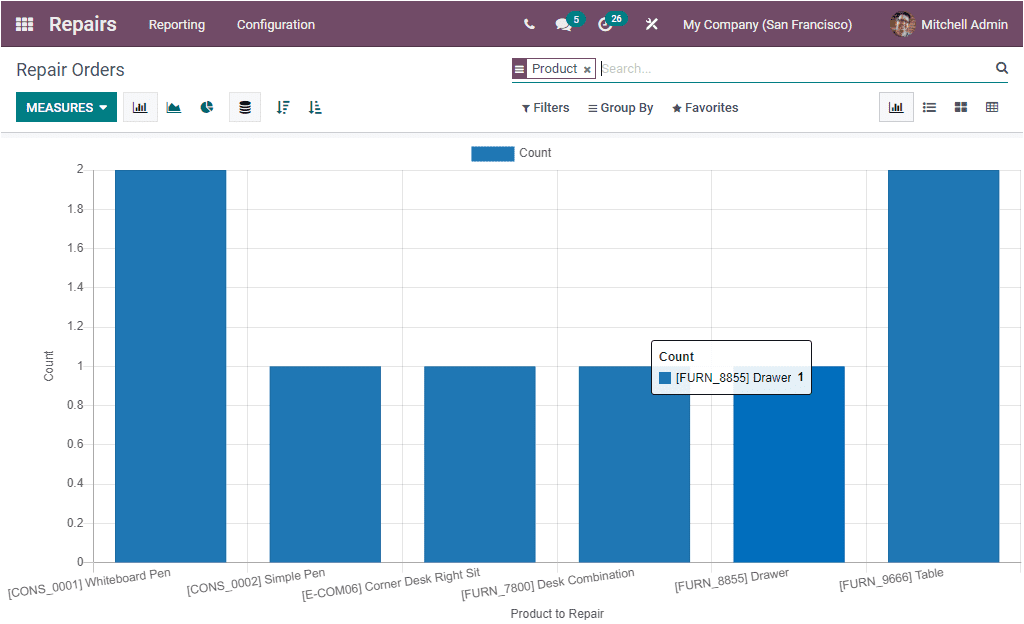Open the conversations messages icon

click(x=563, y=24)
